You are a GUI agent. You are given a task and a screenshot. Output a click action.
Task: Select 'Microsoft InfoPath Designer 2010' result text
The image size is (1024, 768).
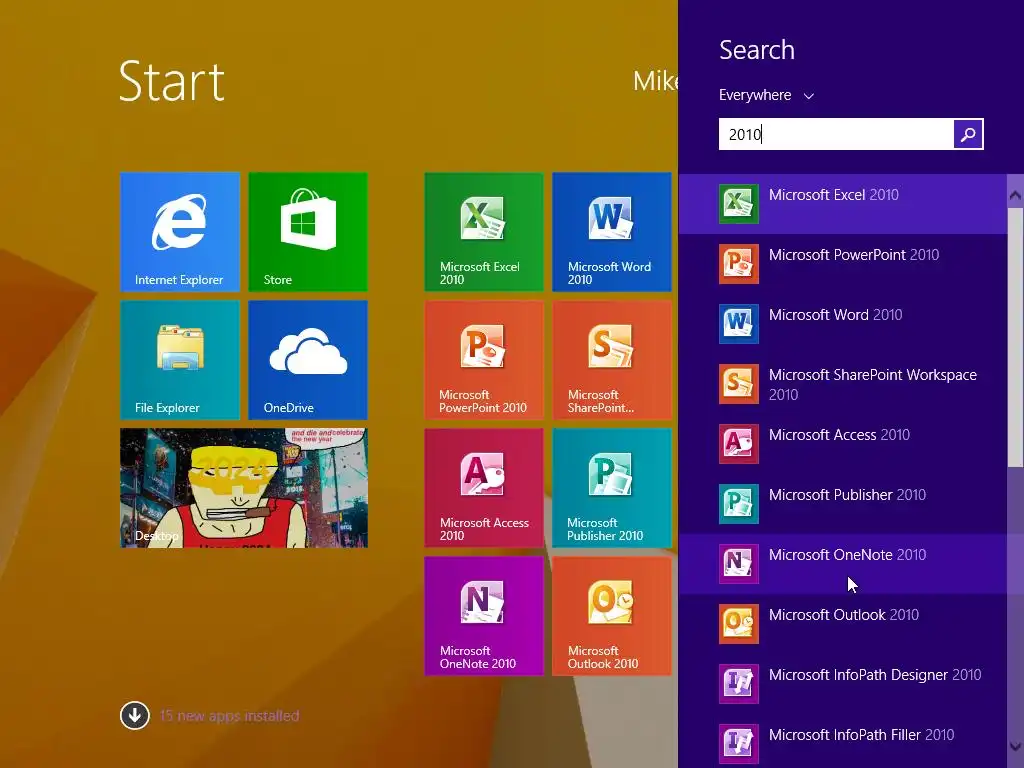[x=875, y=675]
